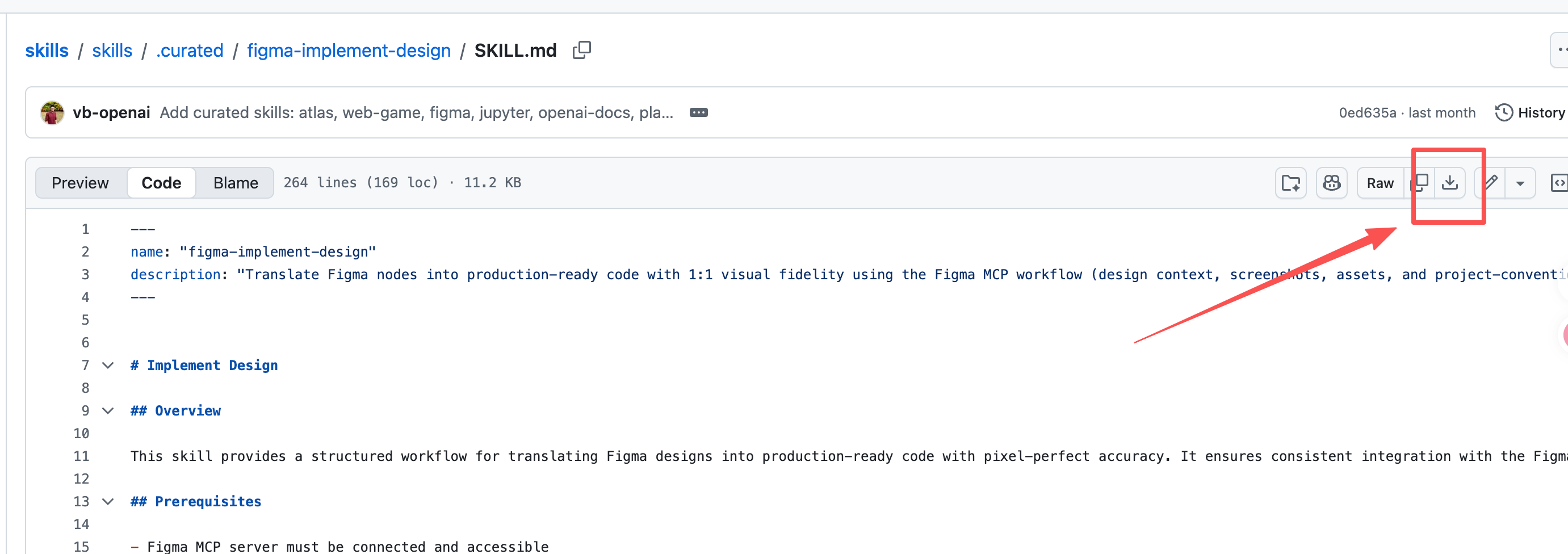Select the Code tab
The height and width of the screenshot is (554, 1568).
(x=161, y=183)
